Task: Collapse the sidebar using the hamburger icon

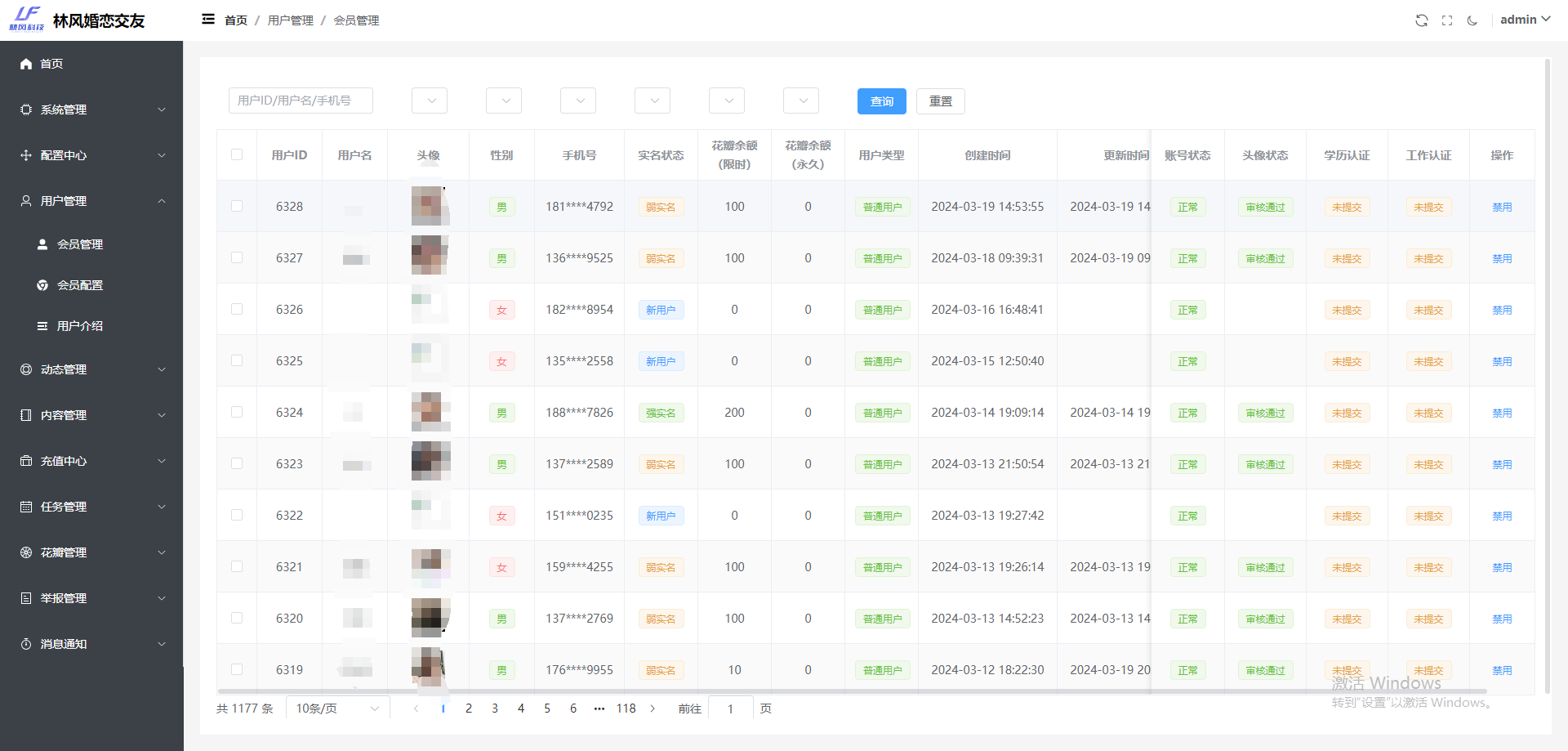Action: tap(208, 19)
